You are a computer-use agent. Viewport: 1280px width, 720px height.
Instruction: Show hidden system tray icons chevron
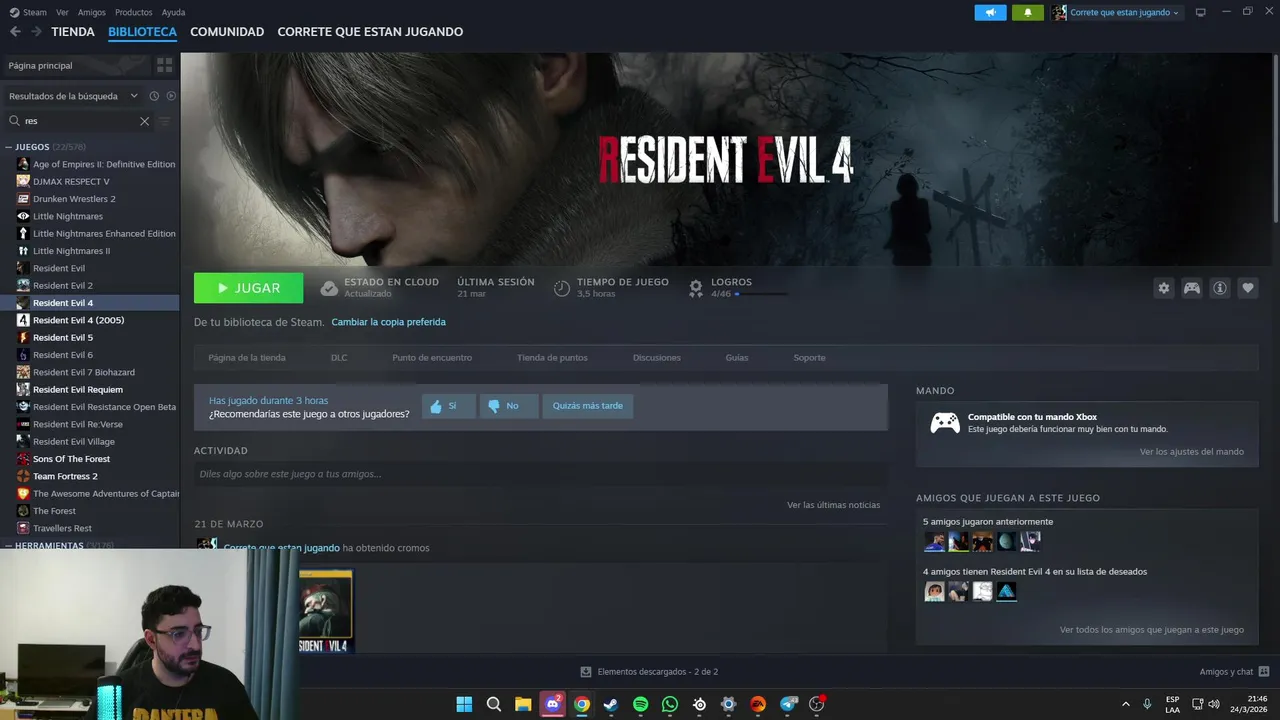point(1125,704)
